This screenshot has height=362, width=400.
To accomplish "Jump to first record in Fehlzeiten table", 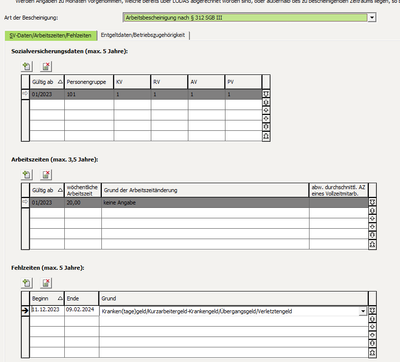I will (372, 311).
